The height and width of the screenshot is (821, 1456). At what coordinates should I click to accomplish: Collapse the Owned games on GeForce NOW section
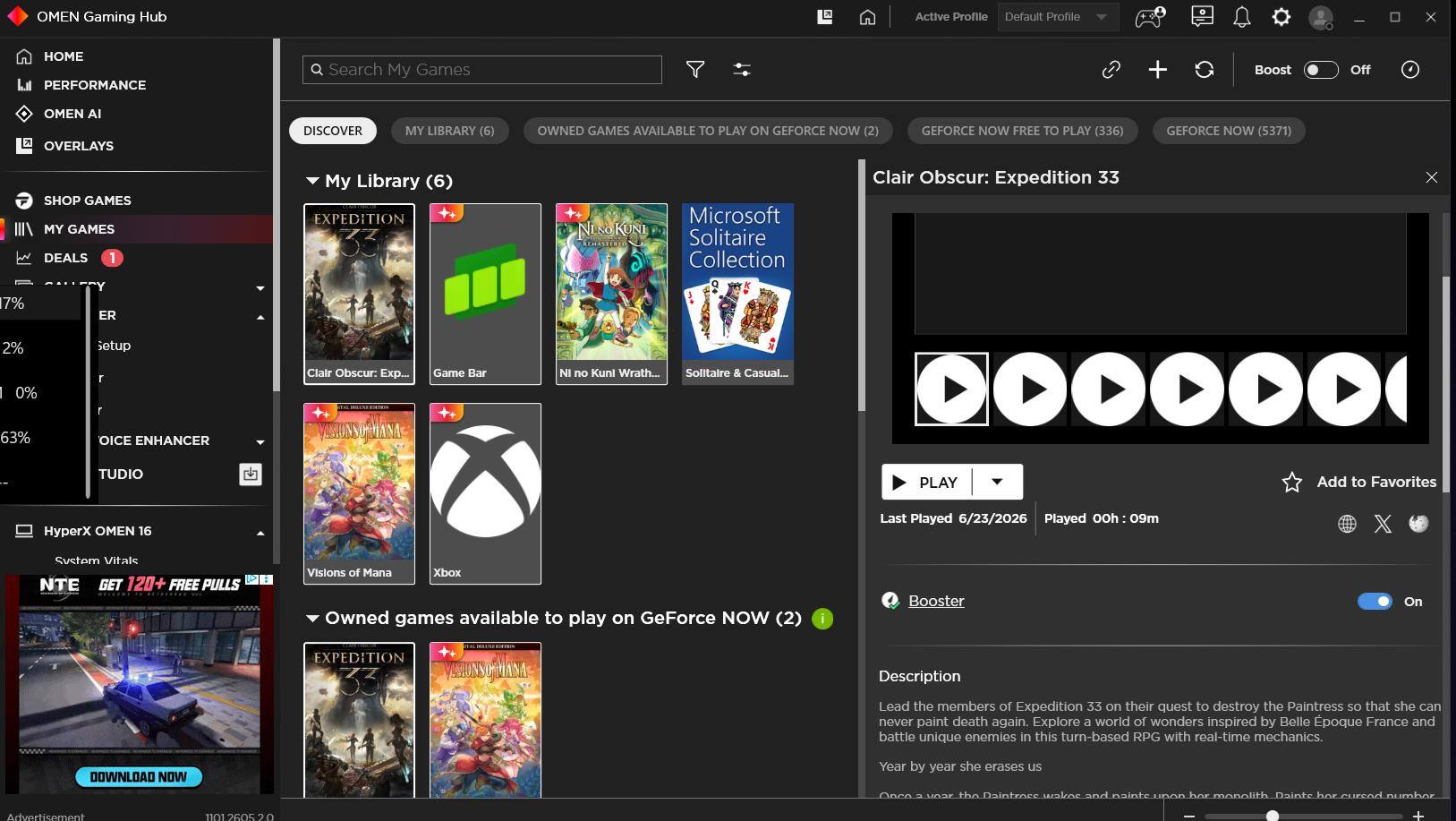click(x=312, y=618)
